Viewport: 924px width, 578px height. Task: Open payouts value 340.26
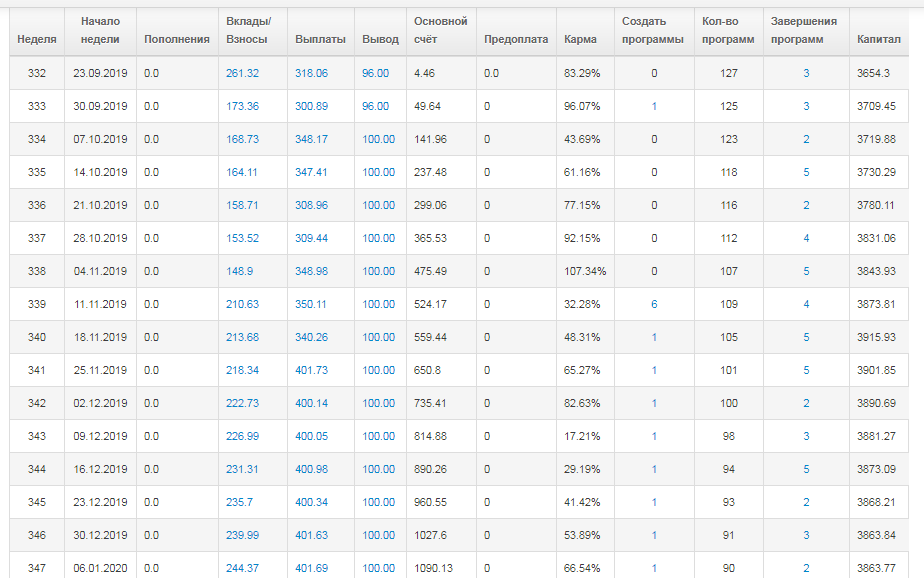(311, 337)
